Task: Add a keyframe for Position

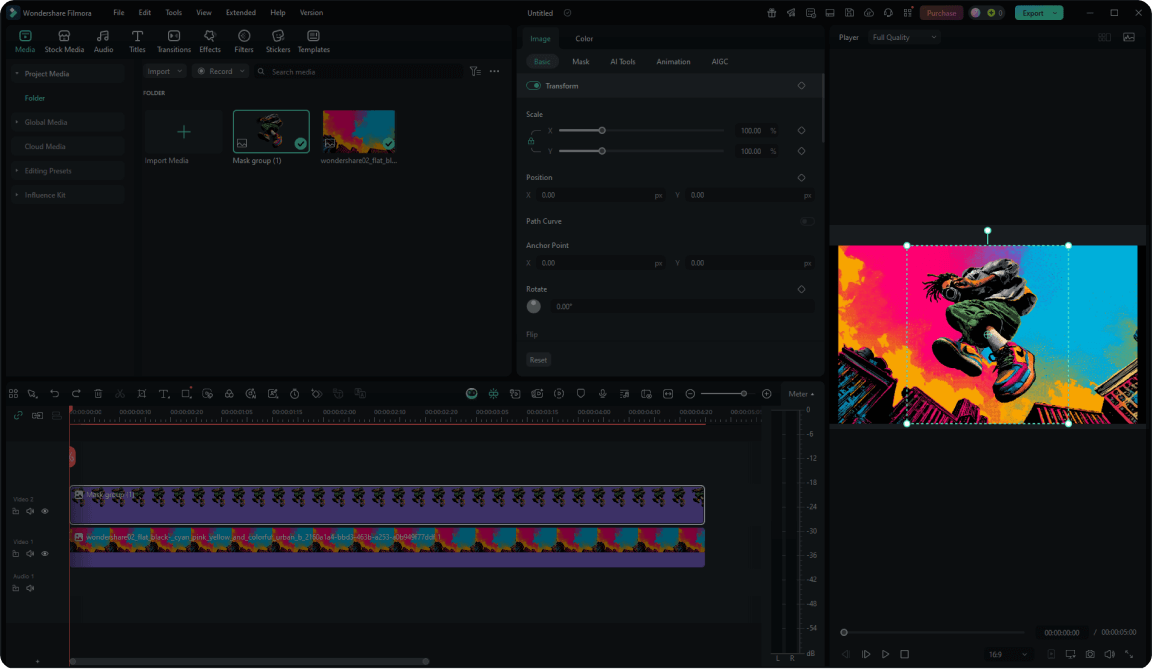Action: coord(802,178)
